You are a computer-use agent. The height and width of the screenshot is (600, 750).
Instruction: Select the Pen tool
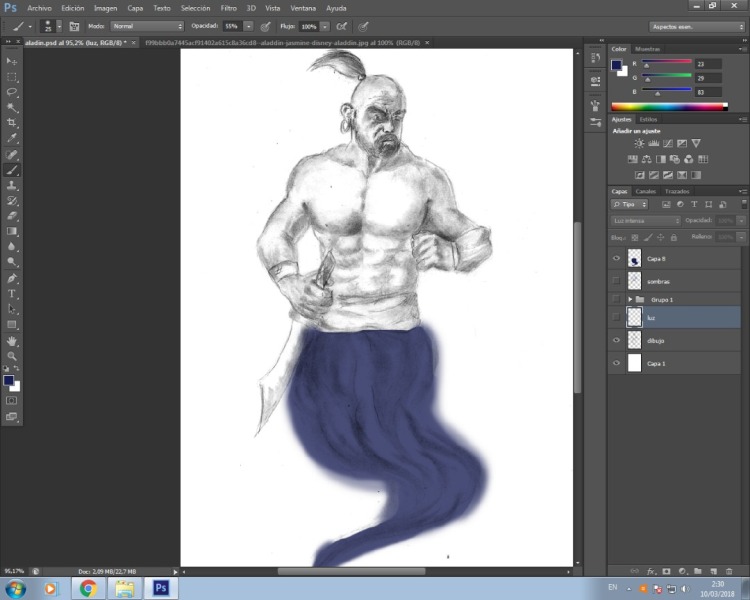click(x=12, y=278)
